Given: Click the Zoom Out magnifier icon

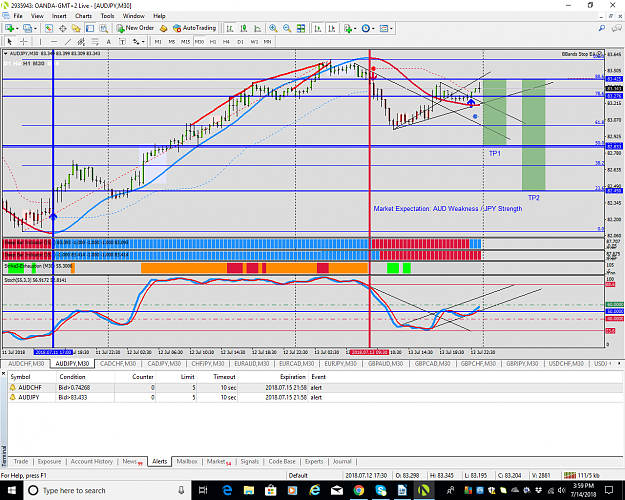Looking at the screenshot, I should coord(287,28).
